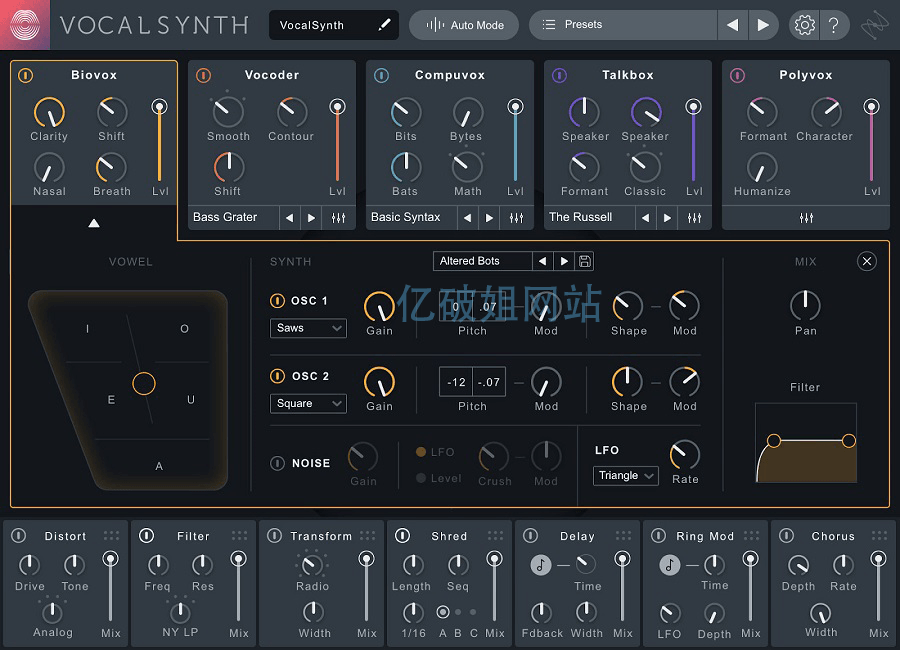Click the pencil icon to rename VocalSynth
Screen dimensions: 900x650
pos(384,25)
